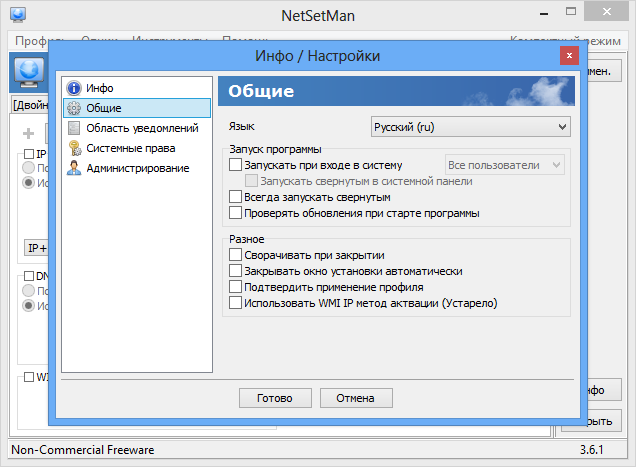
Task: Select the second DNS radio button in main window
Action: [x=28, y=305]
